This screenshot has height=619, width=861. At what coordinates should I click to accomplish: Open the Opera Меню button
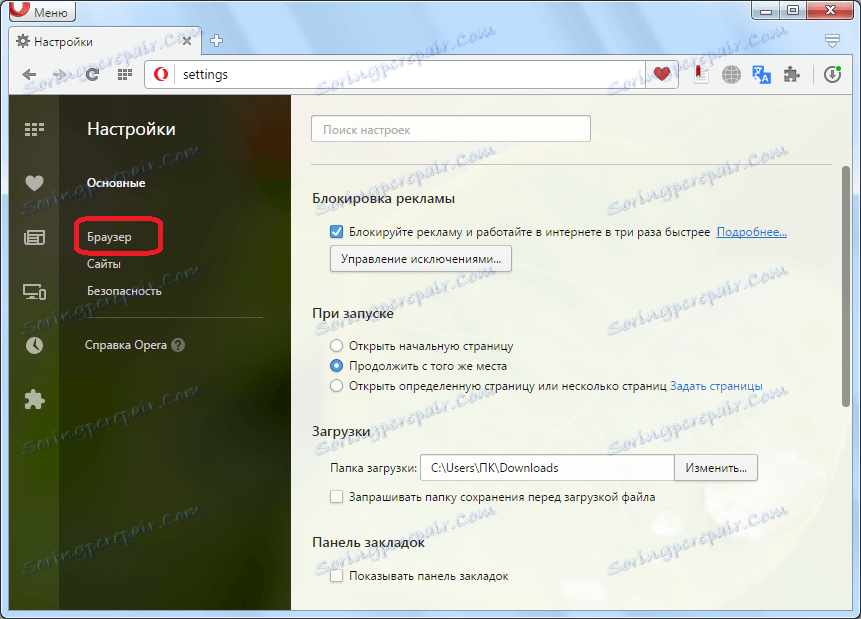tap(42, 11)
